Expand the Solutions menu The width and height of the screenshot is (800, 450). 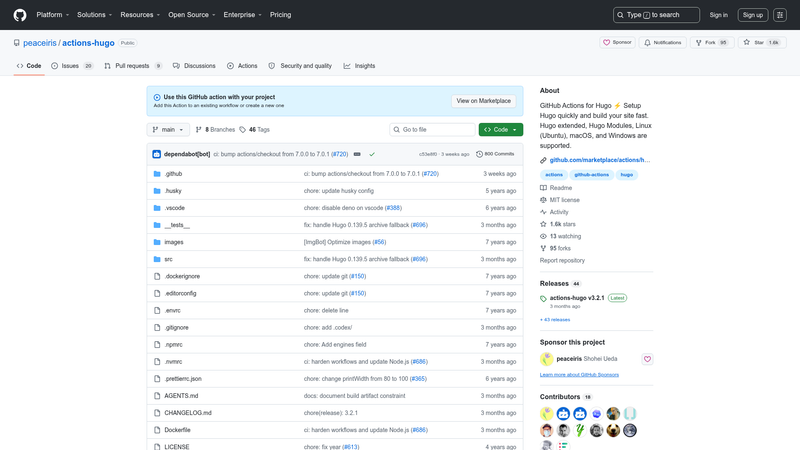coord(94,15)
